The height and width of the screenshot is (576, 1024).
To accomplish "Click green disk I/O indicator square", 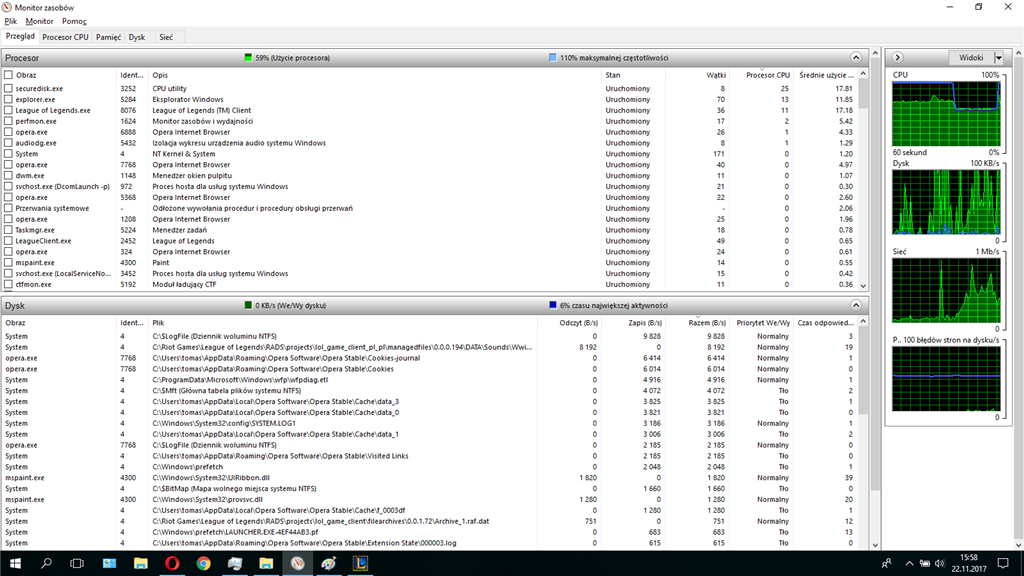I will click(248, 305).
